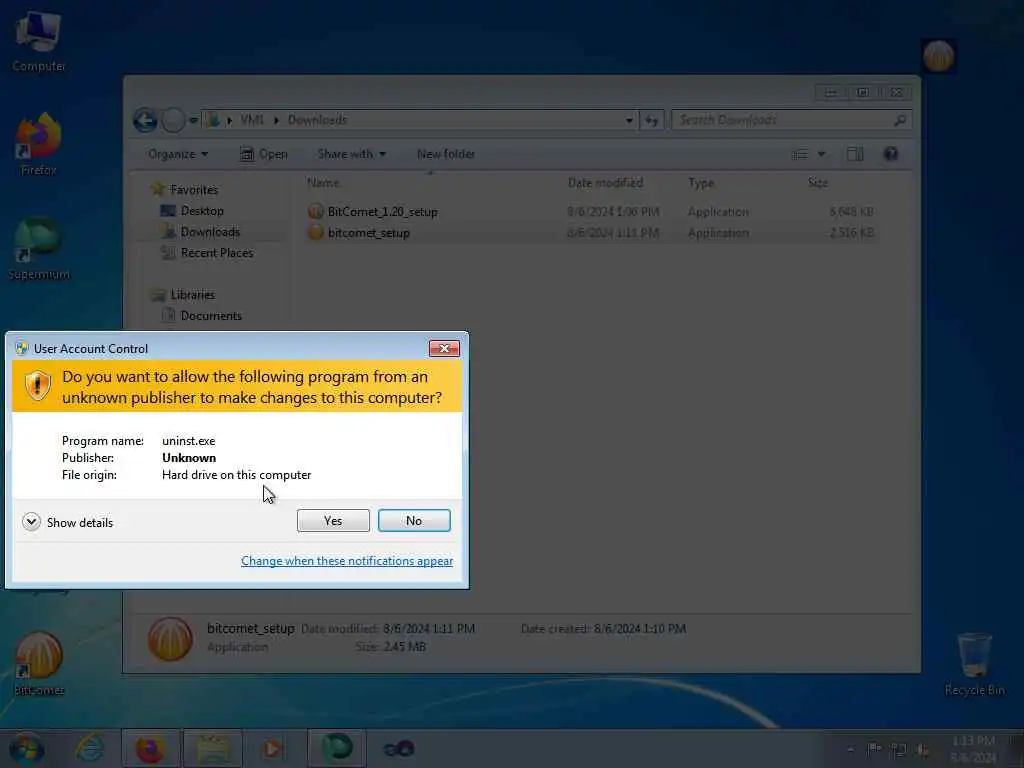
Task: Sort by Size column header
Action: pos(818,183)
